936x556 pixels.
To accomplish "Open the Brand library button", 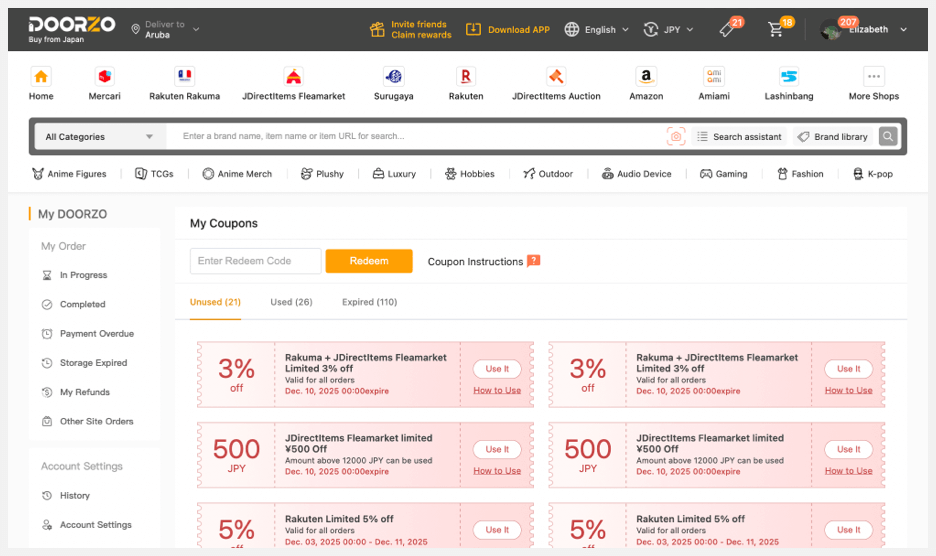I will (x=833, y=137).
